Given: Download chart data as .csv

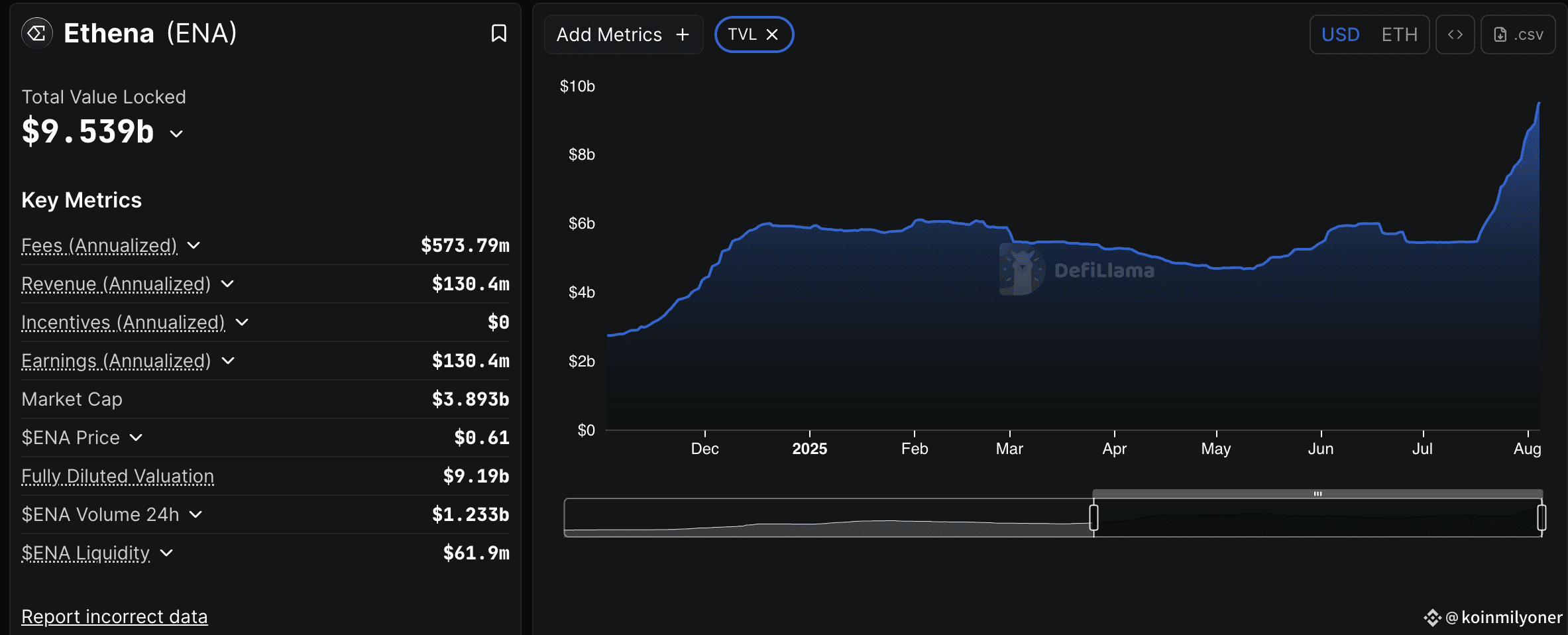Looking at the screenshot, I should tap(1518, 34).
